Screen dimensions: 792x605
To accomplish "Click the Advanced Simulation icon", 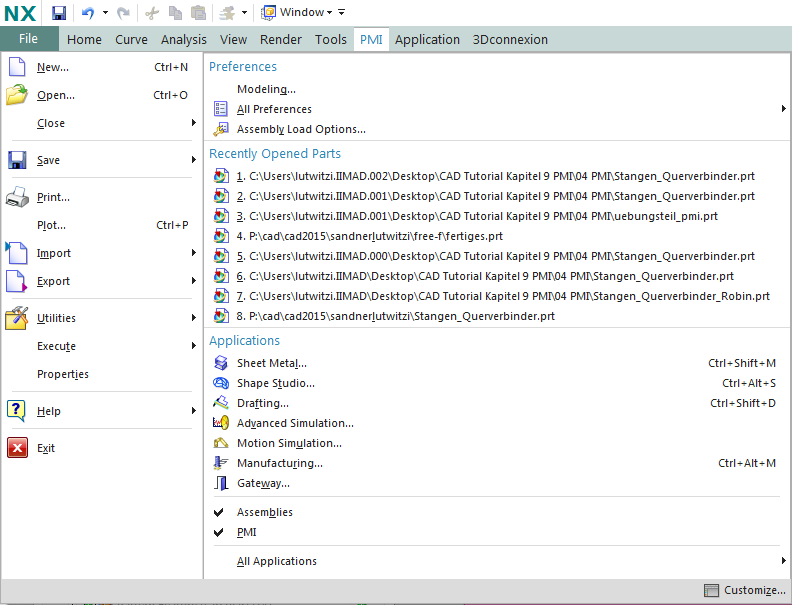I will pos(221,423).
